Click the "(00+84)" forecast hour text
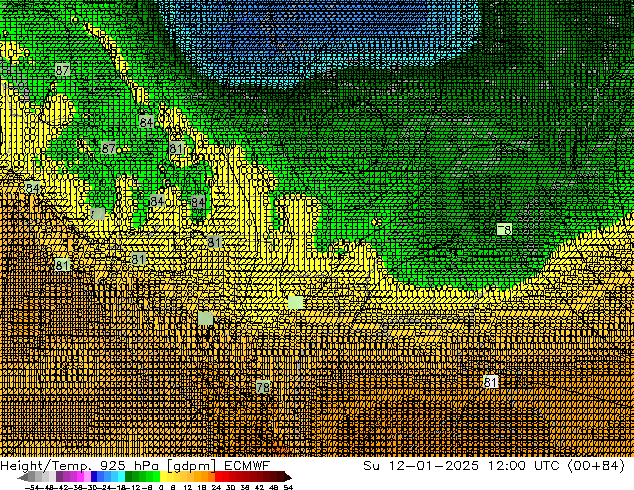Screen dimensions: 634x490 (x=597, y=466)
